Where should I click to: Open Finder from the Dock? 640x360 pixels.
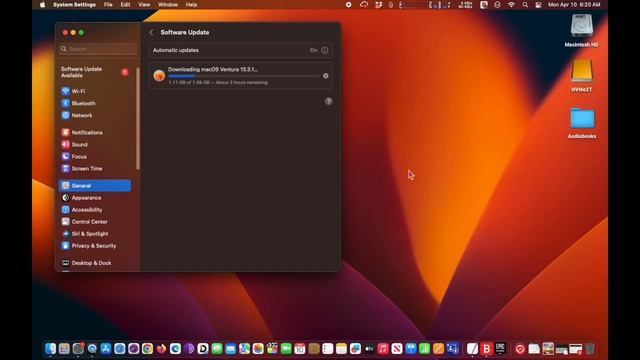(x=50, y=349)
